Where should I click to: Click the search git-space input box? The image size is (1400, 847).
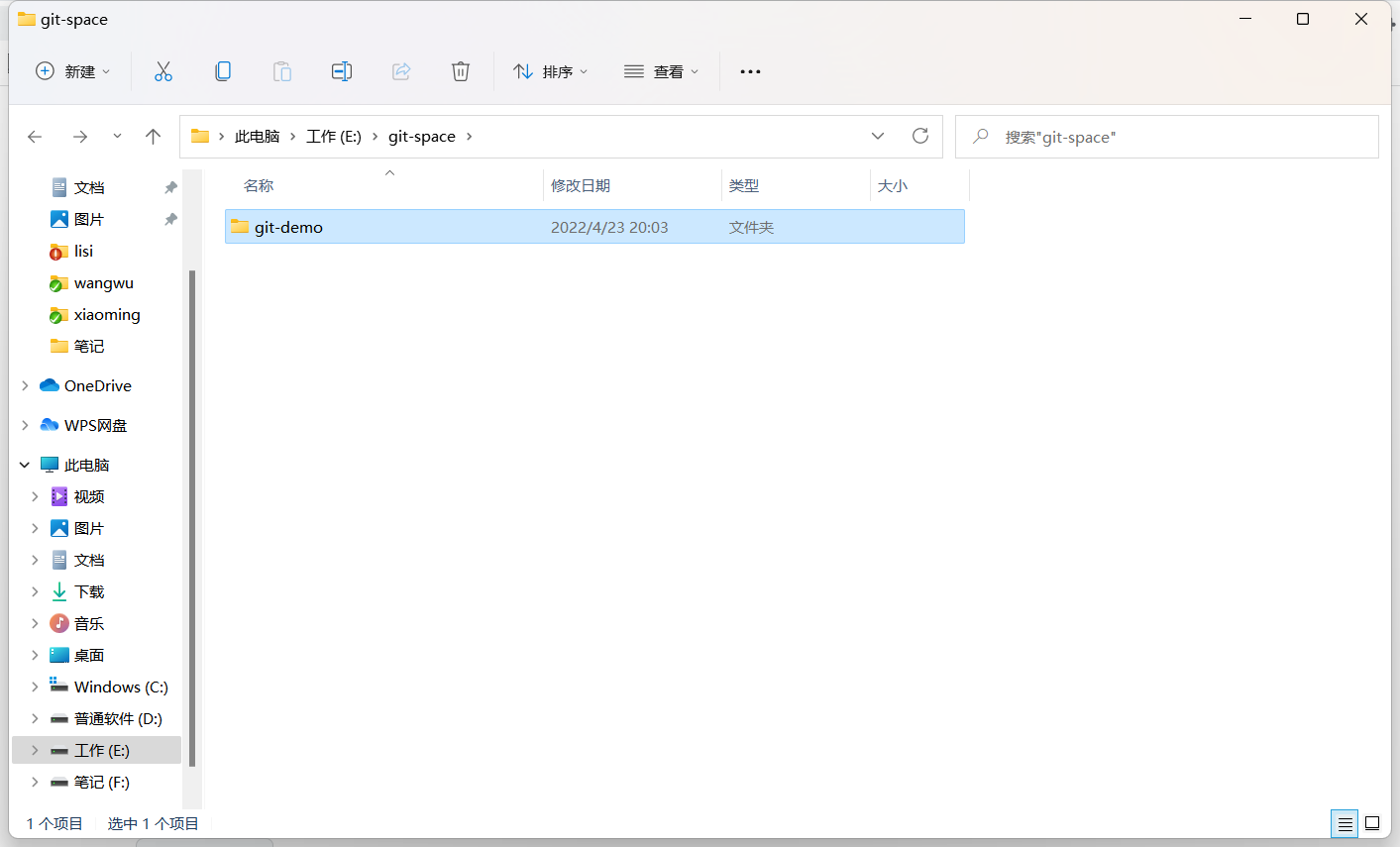(1167, 137)
